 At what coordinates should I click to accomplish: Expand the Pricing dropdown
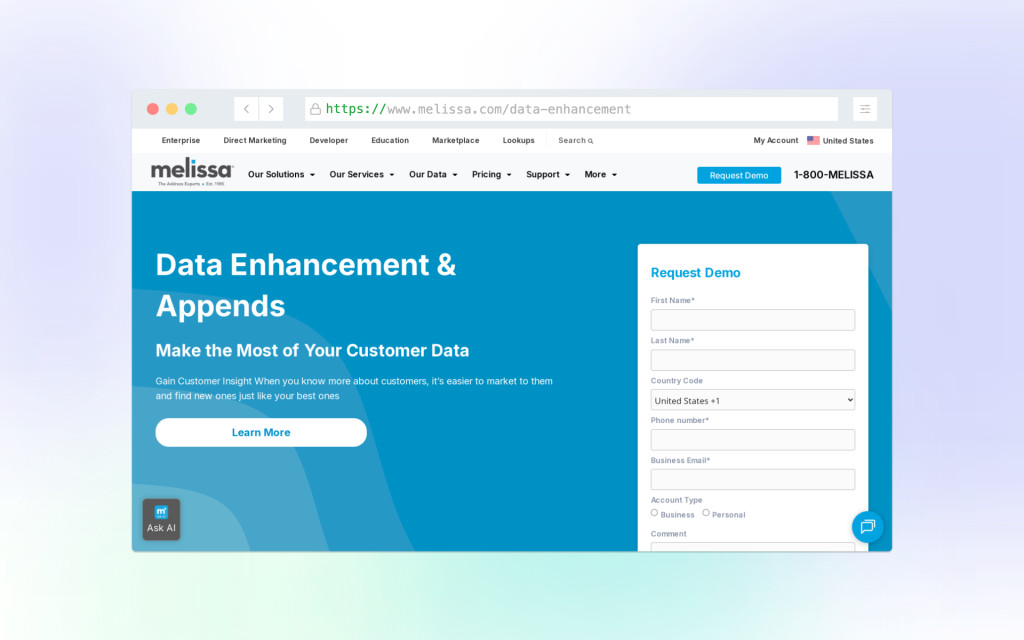tap(492, 174)
